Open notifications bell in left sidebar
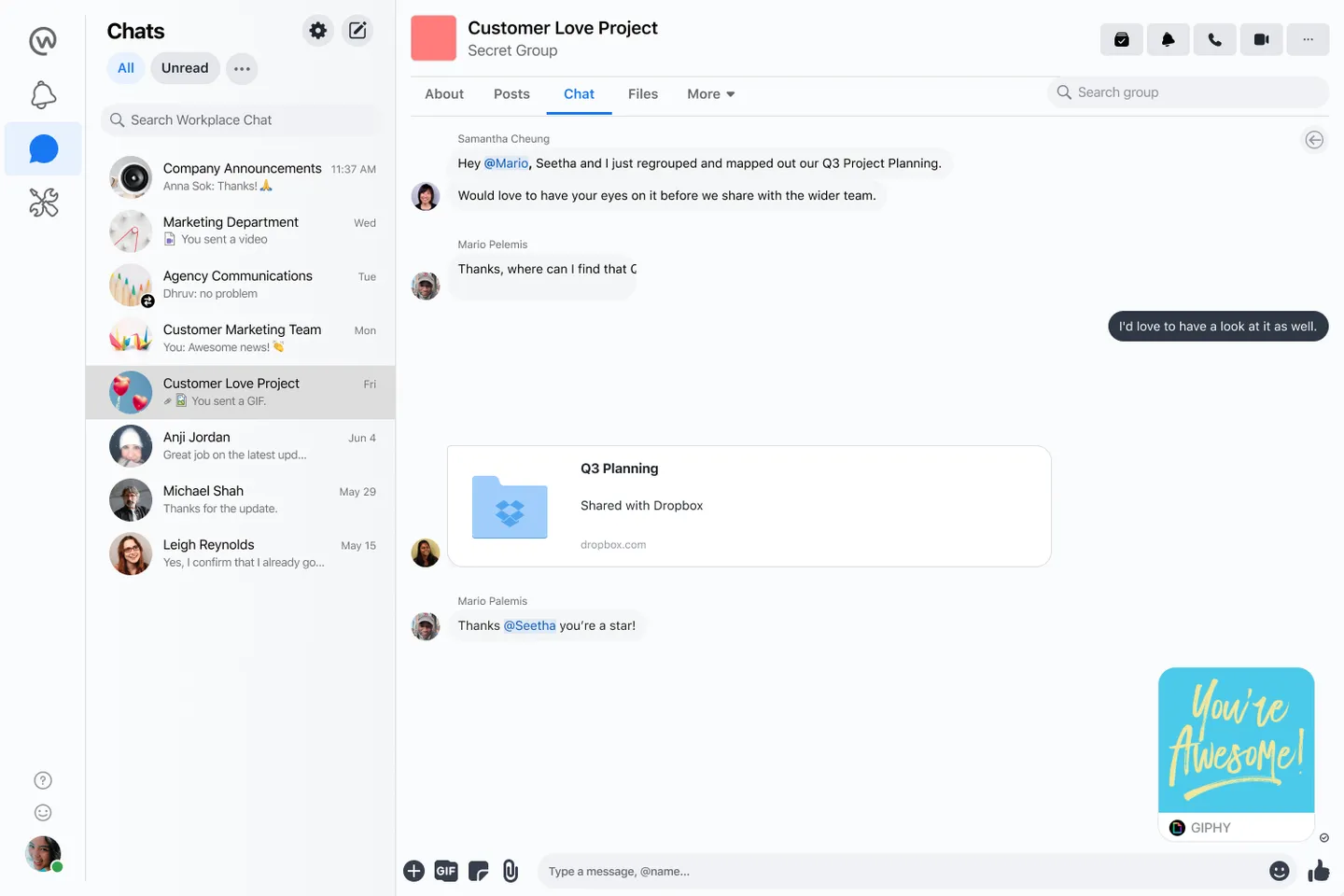 pyautogui.click(x=43, y=95)
